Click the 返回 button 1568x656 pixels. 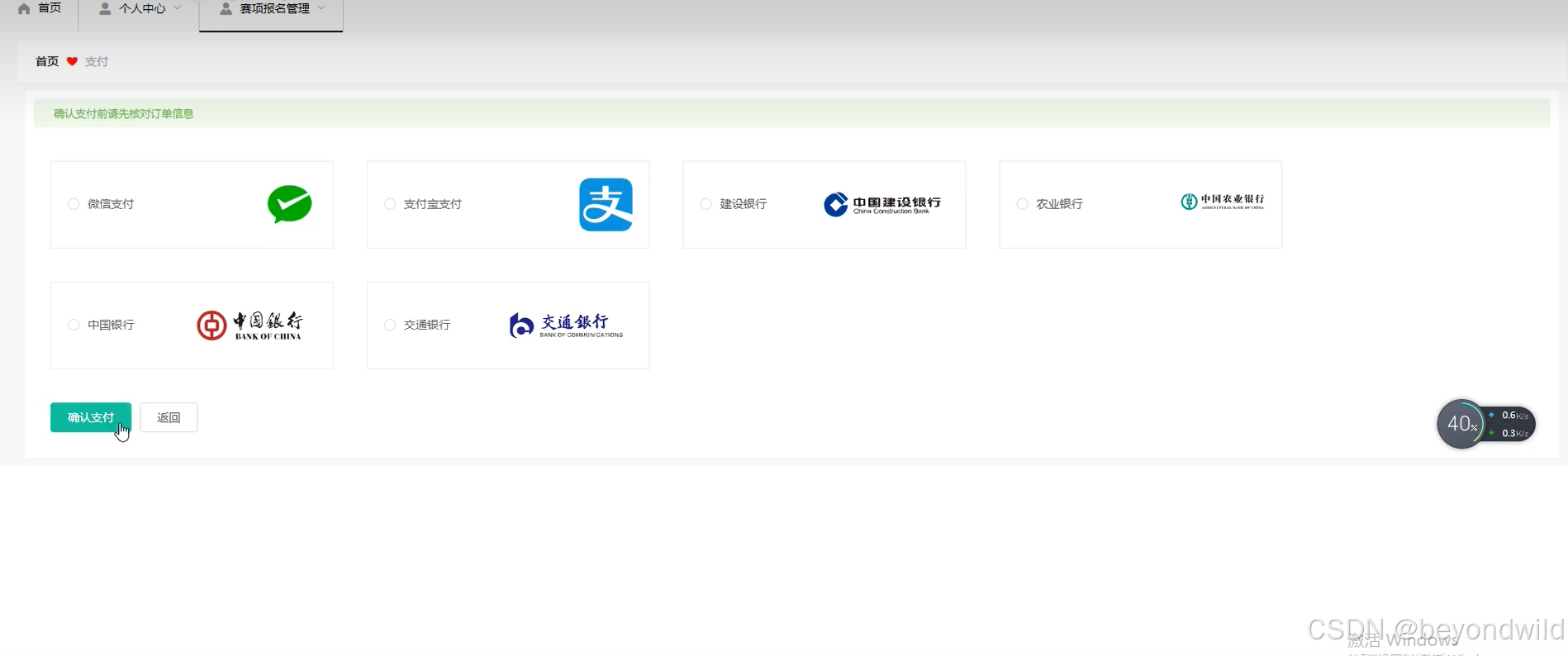coord(169,417)
